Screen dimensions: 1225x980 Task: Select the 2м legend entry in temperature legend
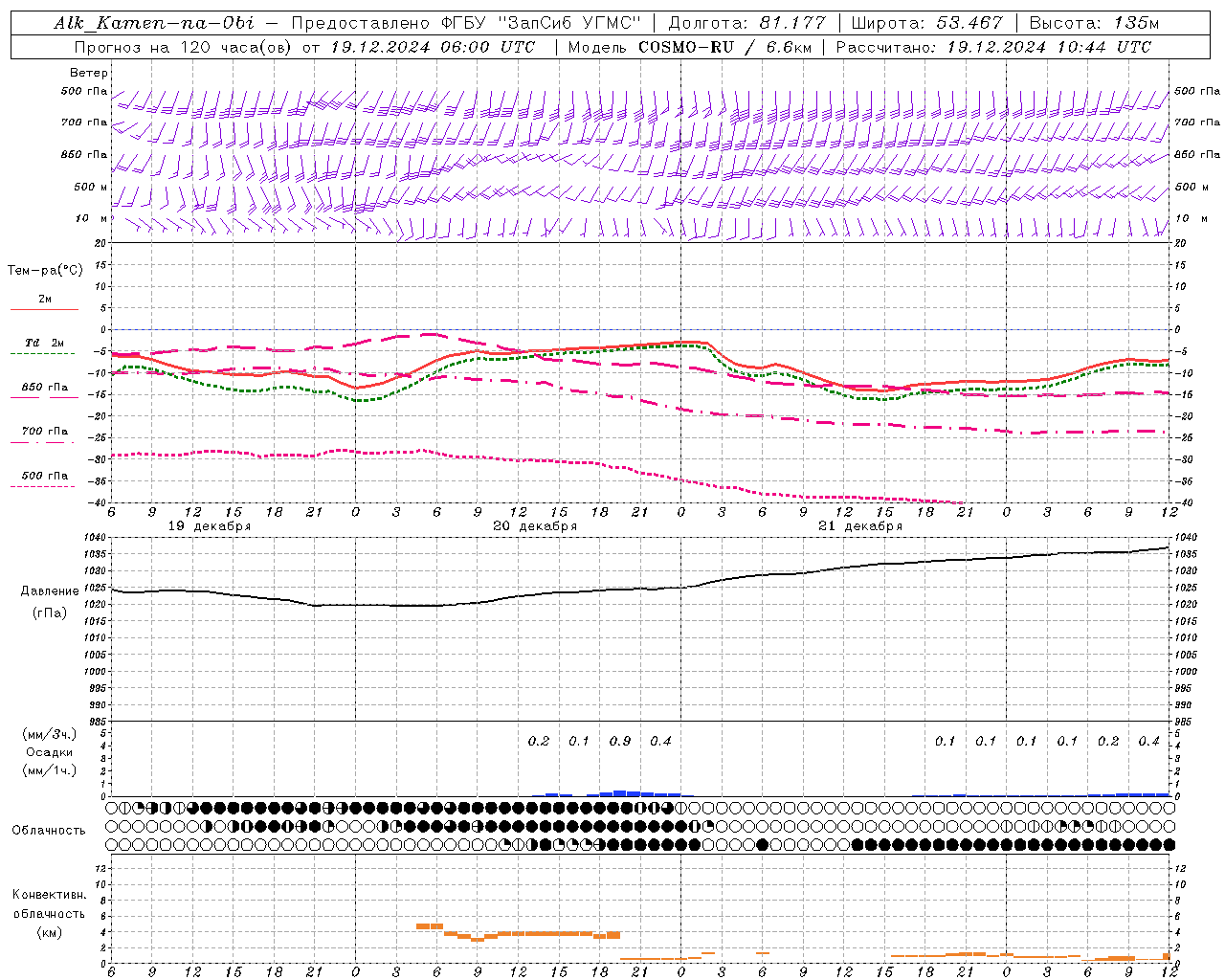coord(44,300)
